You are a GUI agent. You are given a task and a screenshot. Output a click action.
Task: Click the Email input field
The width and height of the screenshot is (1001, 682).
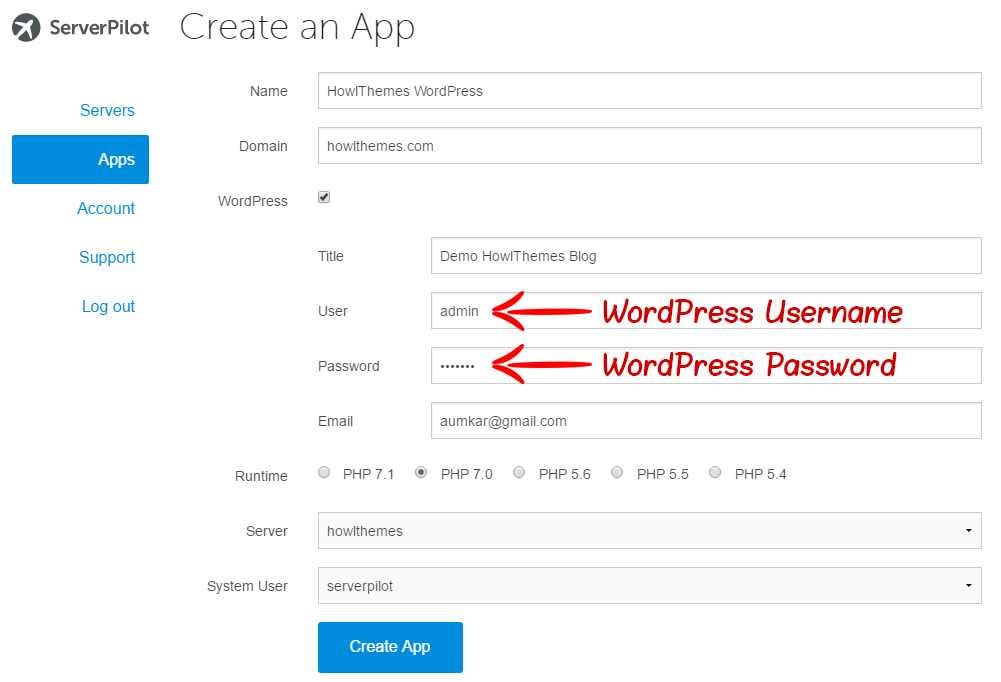[x=706, y=420]
